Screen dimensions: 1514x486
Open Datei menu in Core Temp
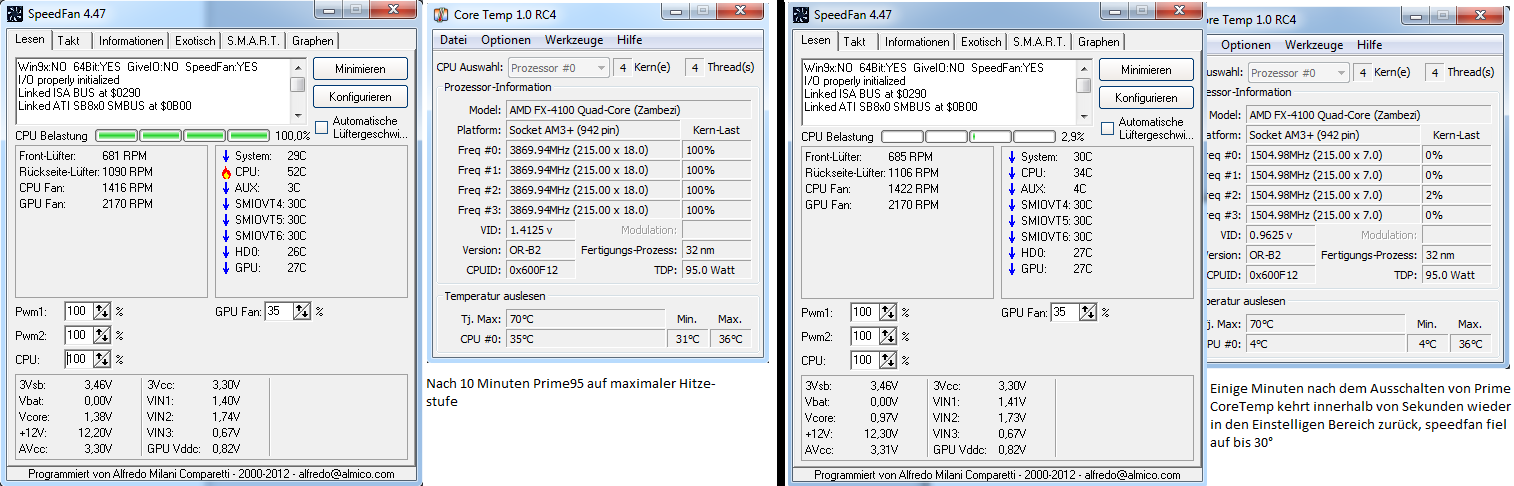click(x=453, y=40)
